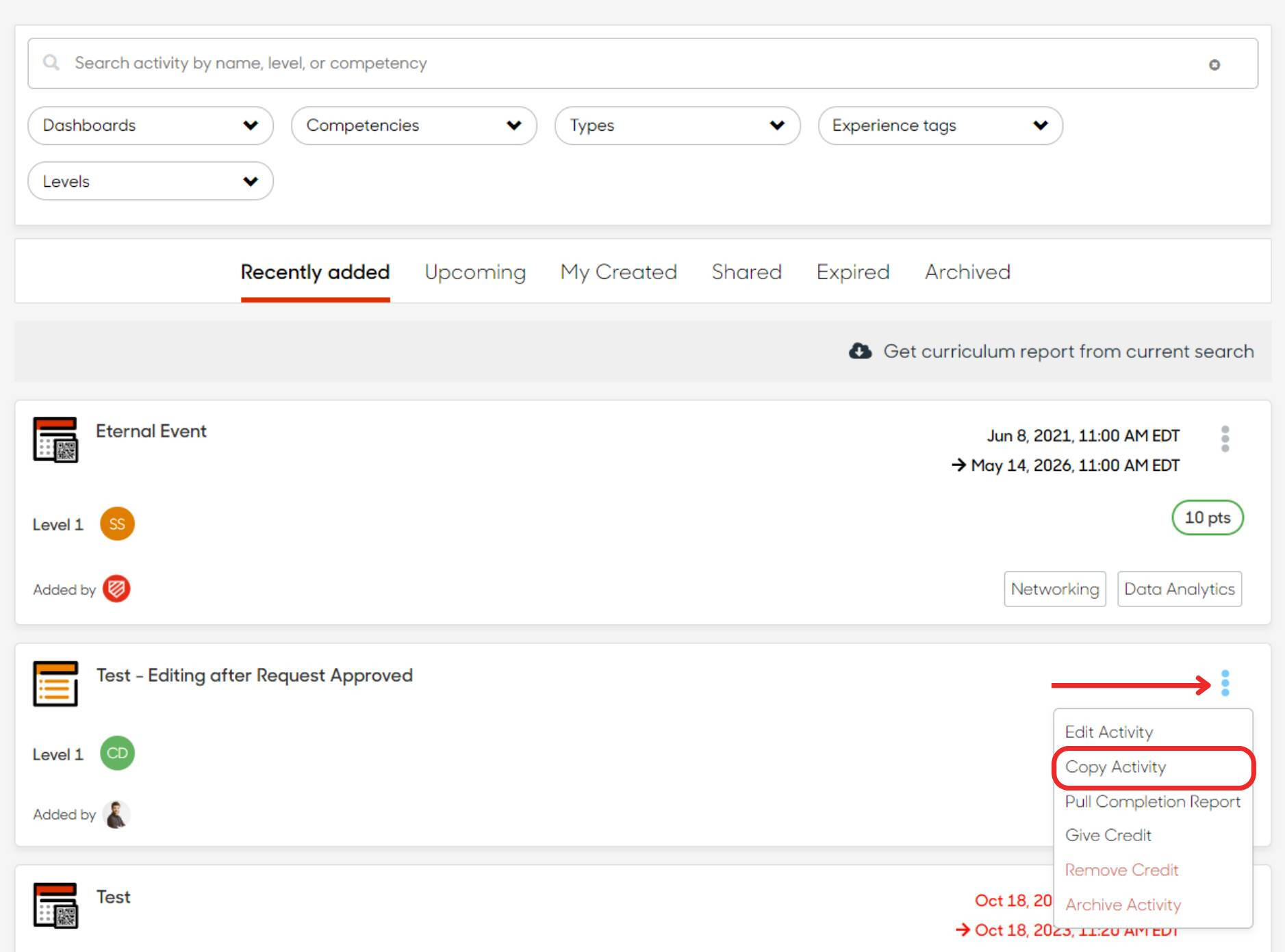Switch to the Upcoming tab
This screenshot has height=952, width=1285.
click(475, 272)
